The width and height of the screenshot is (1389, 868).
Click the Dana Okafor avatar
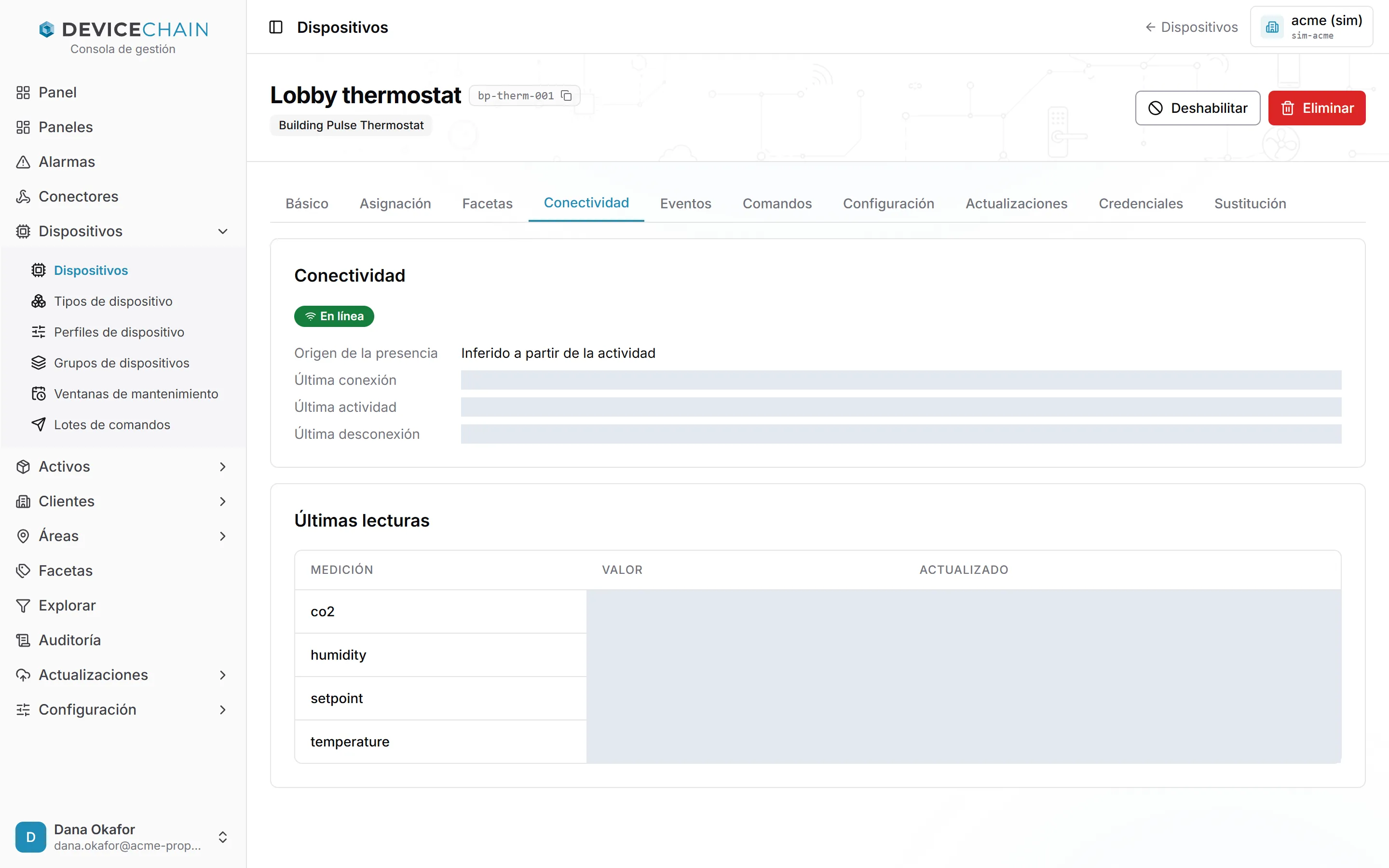pyautogui.click(x=31, y=837)
